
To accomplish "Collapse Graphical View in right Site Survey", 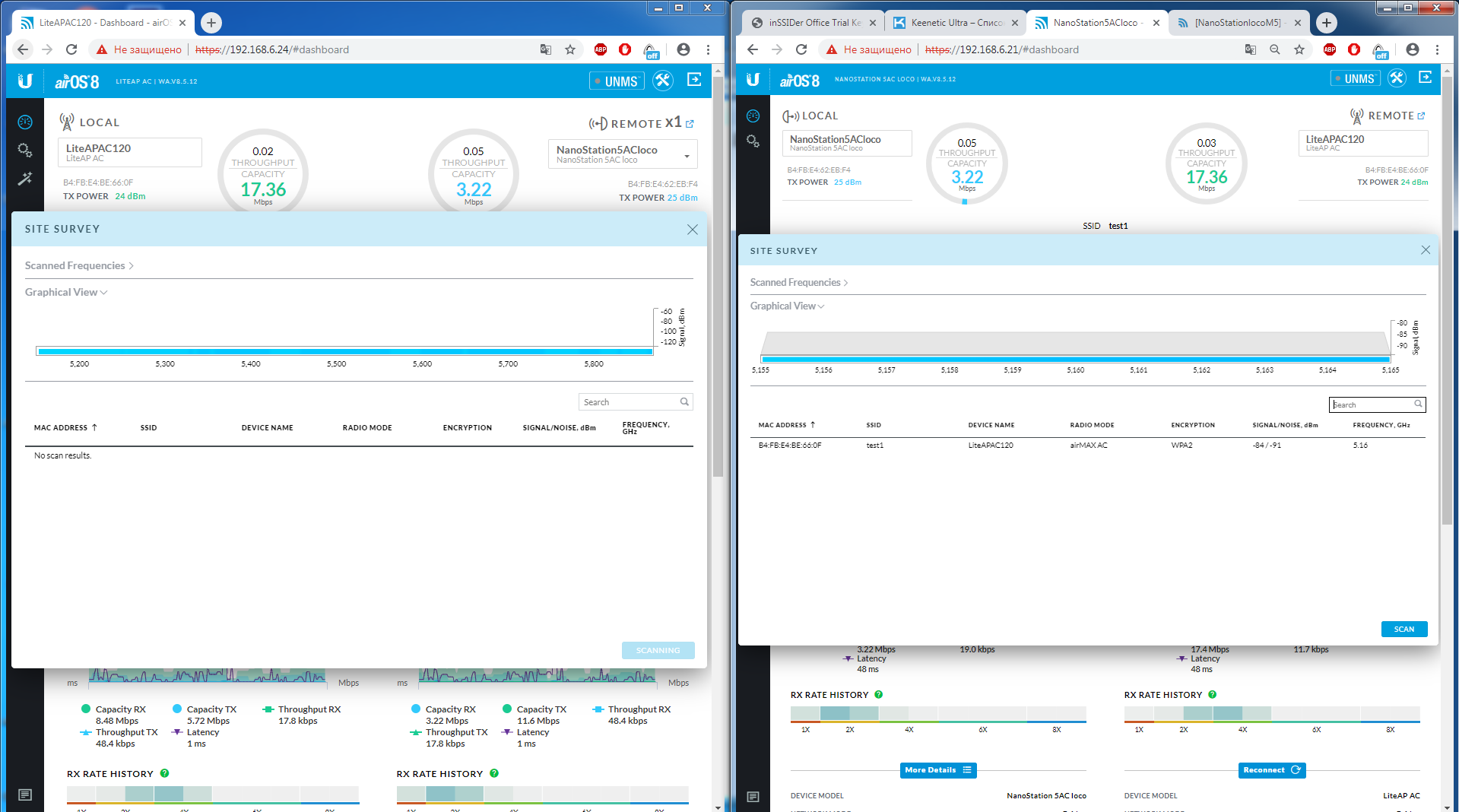I will 787,306.
